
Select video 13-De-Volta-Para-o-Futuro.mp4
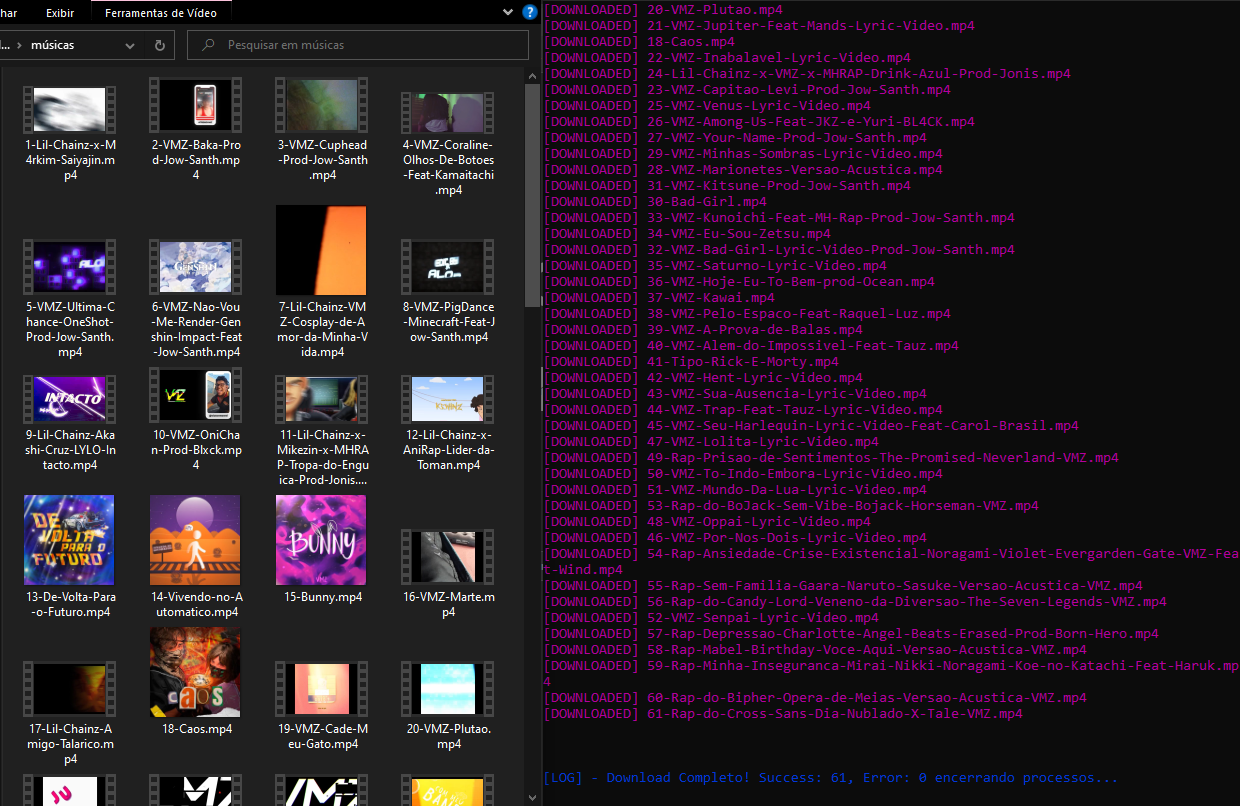[x=69, y=557]
